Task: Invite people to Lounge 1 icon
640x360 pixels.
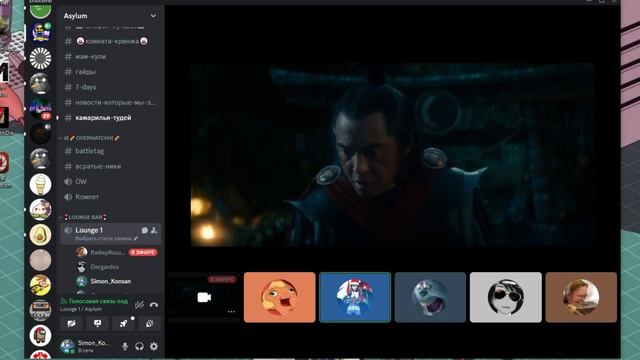Action: pos(154,230)
